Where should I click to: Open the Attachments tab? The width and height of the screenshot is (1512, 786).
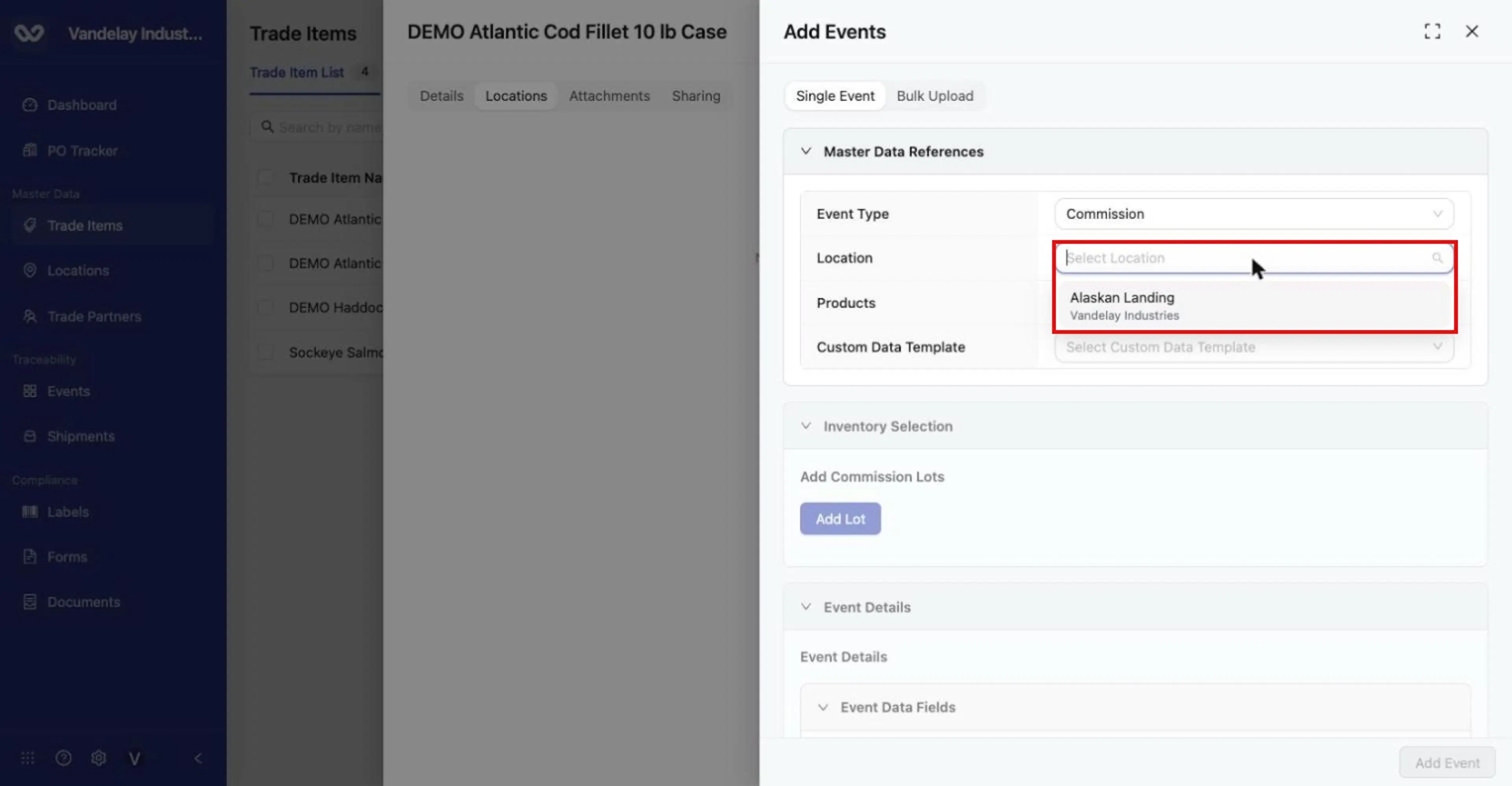tap(609, 96)
